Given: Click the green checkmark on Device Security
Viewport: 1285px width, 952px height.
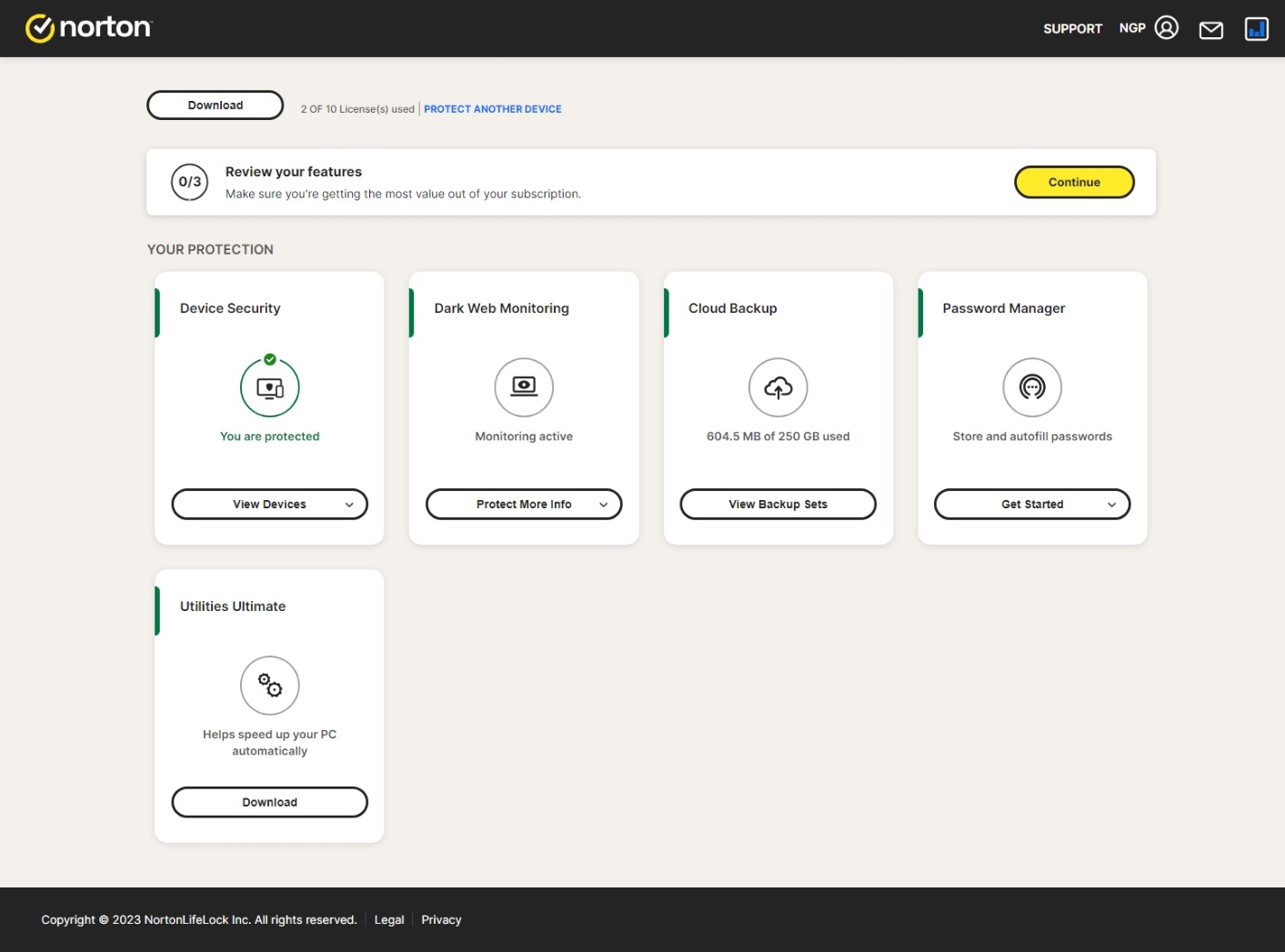Looking at the screenshot, I should click(x=270, y=359).
